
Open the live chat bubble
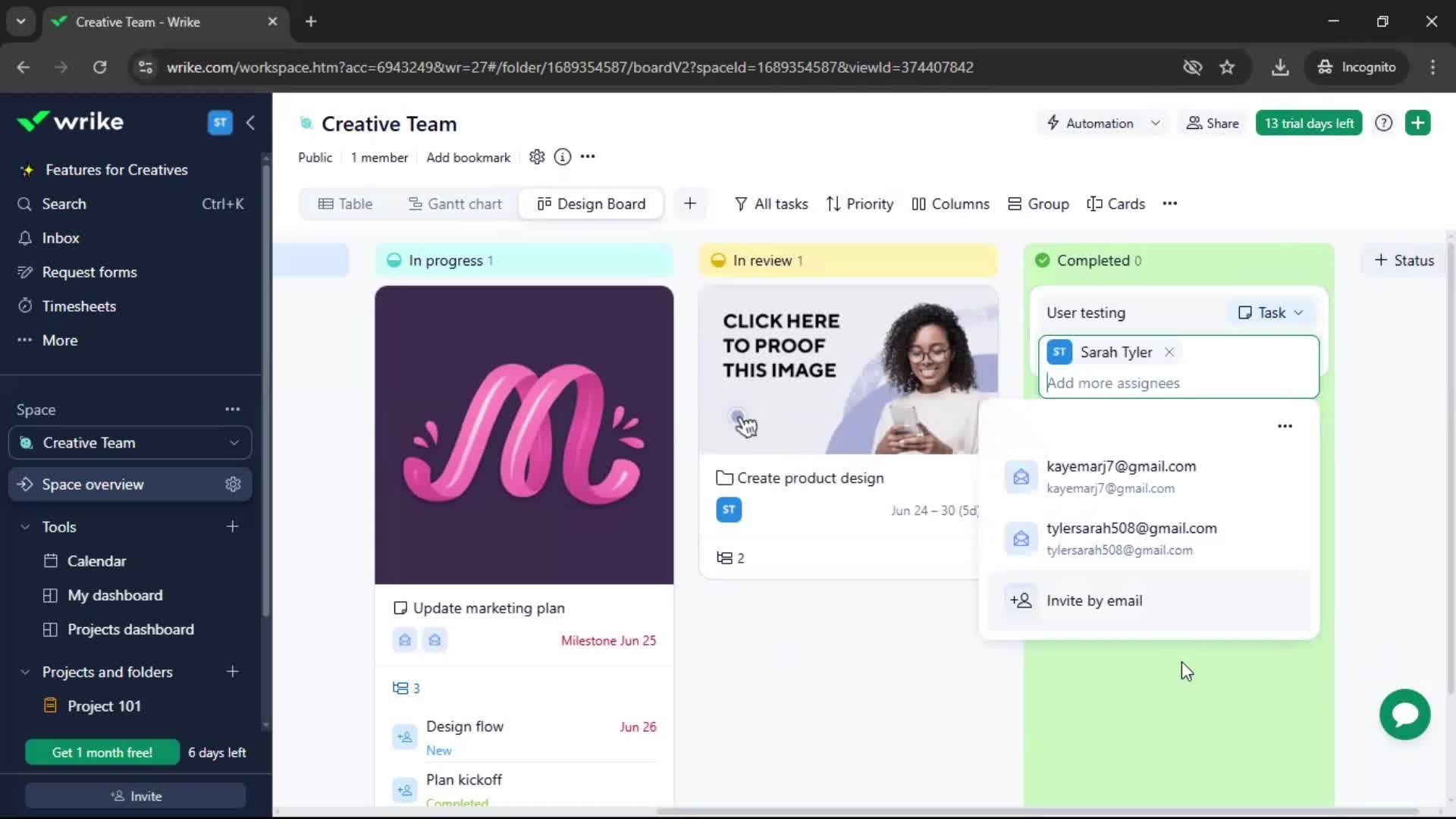pos(1404,714)
